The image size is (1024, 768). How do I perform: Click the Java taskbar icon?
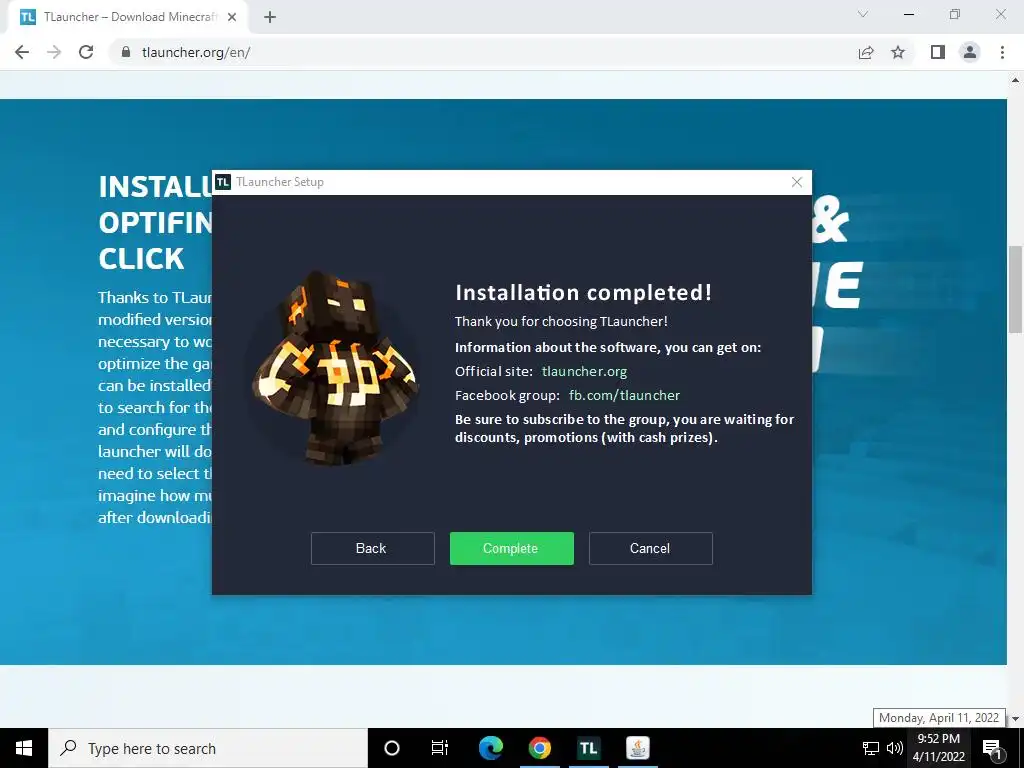pos(637,748)
